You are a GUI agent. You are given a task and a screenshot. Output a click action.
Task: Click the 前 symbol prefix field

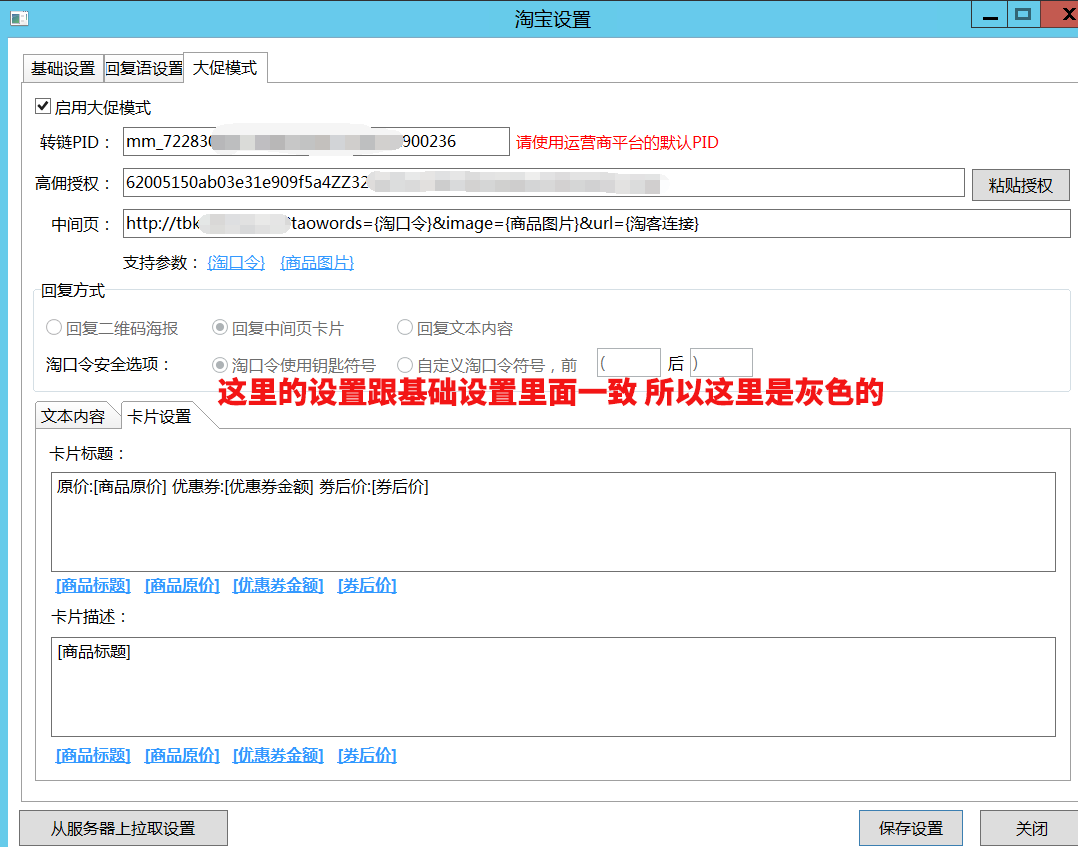628,363
